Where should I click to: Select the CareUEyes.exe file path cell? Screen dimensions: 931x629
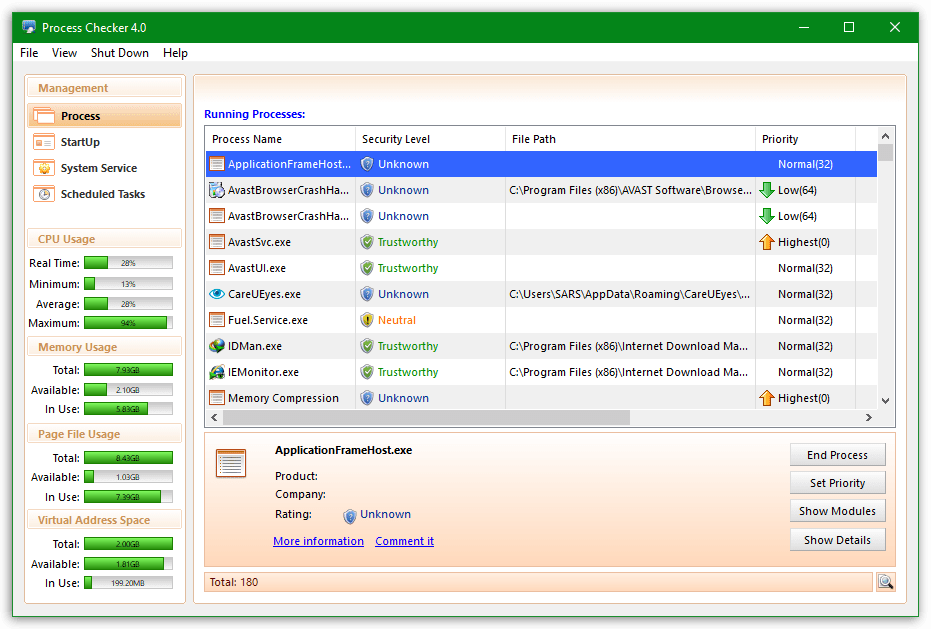[x=629, y=294]
